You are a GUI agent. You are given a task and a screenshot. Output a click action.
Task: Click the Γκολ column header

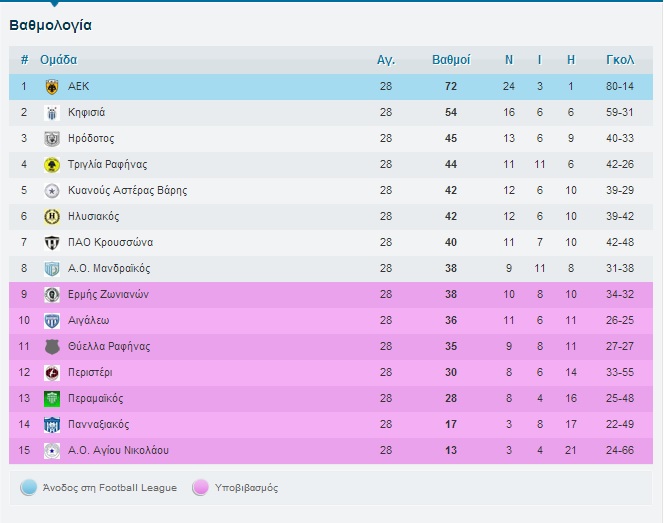tap(620, 60)
